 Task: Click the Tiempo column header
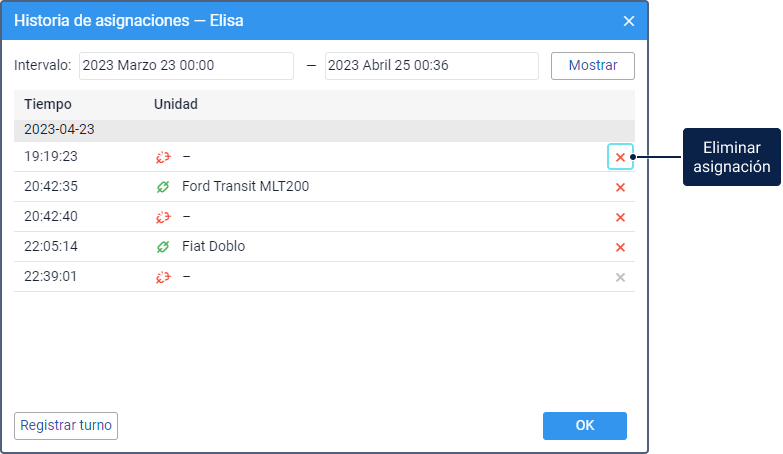48,104
